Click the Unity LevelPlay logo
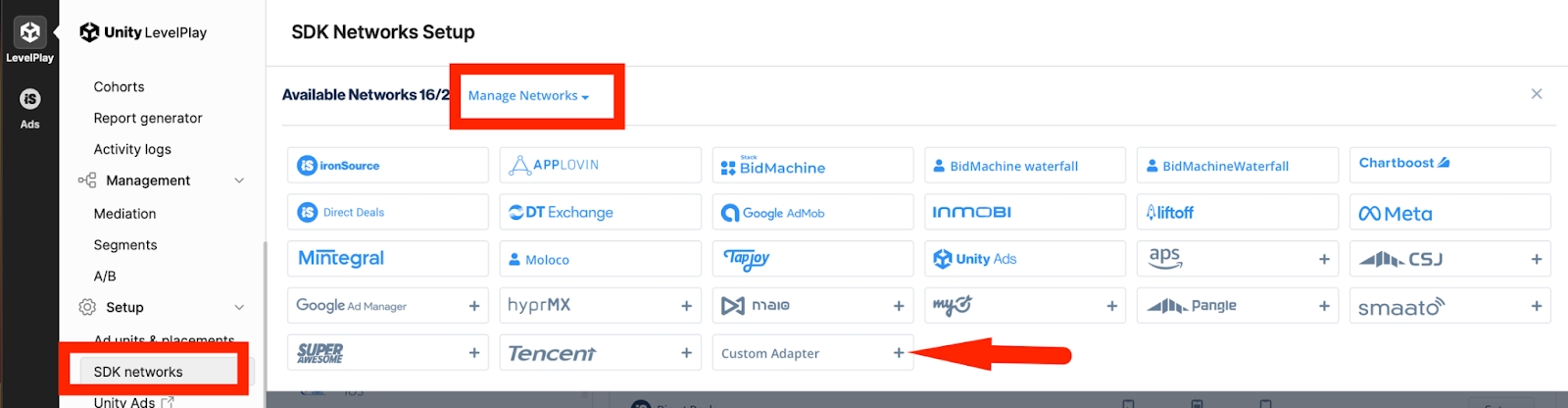This screenshot has width=1568, height=408. pos(143,32)
